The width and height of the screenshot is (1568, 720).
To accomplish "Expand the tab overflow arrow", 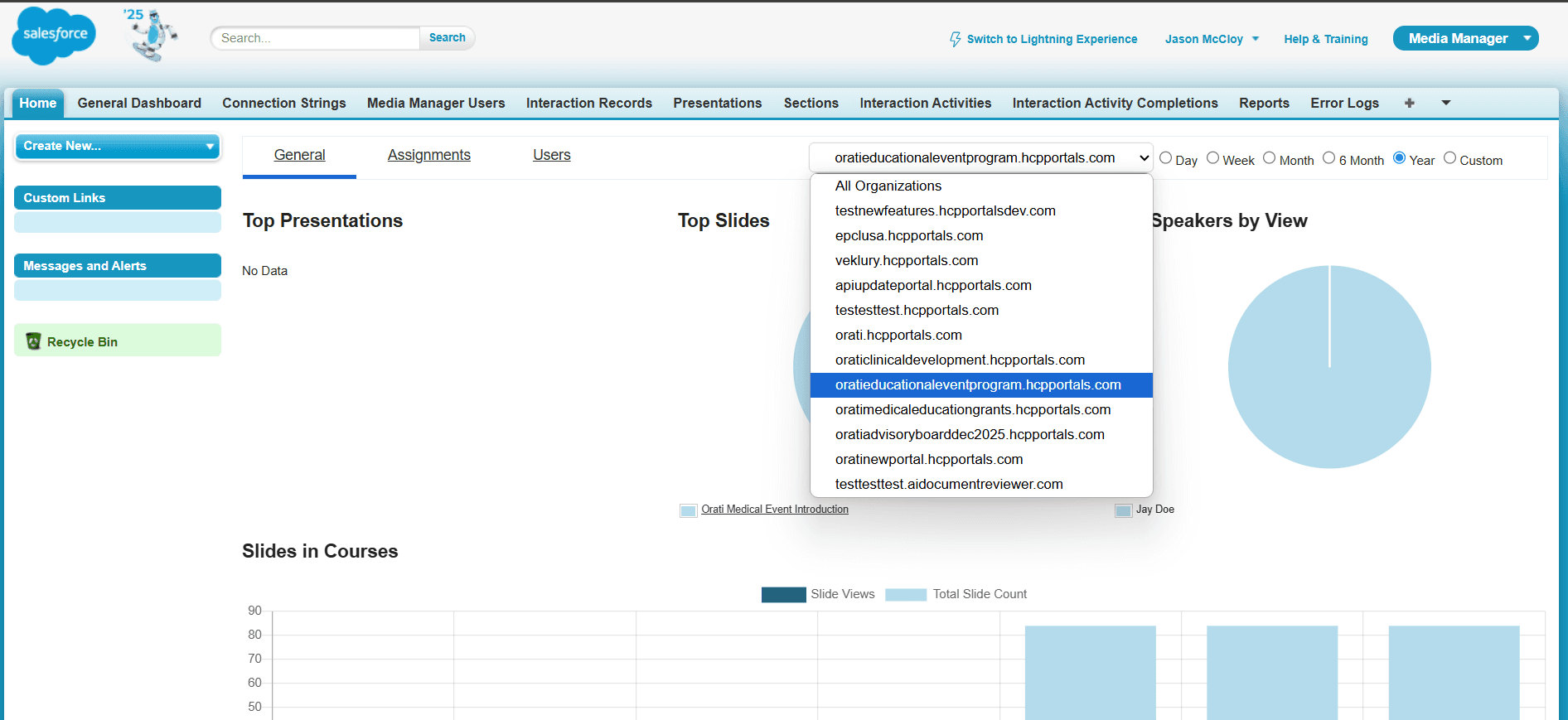I will [x=1445, y=103].
